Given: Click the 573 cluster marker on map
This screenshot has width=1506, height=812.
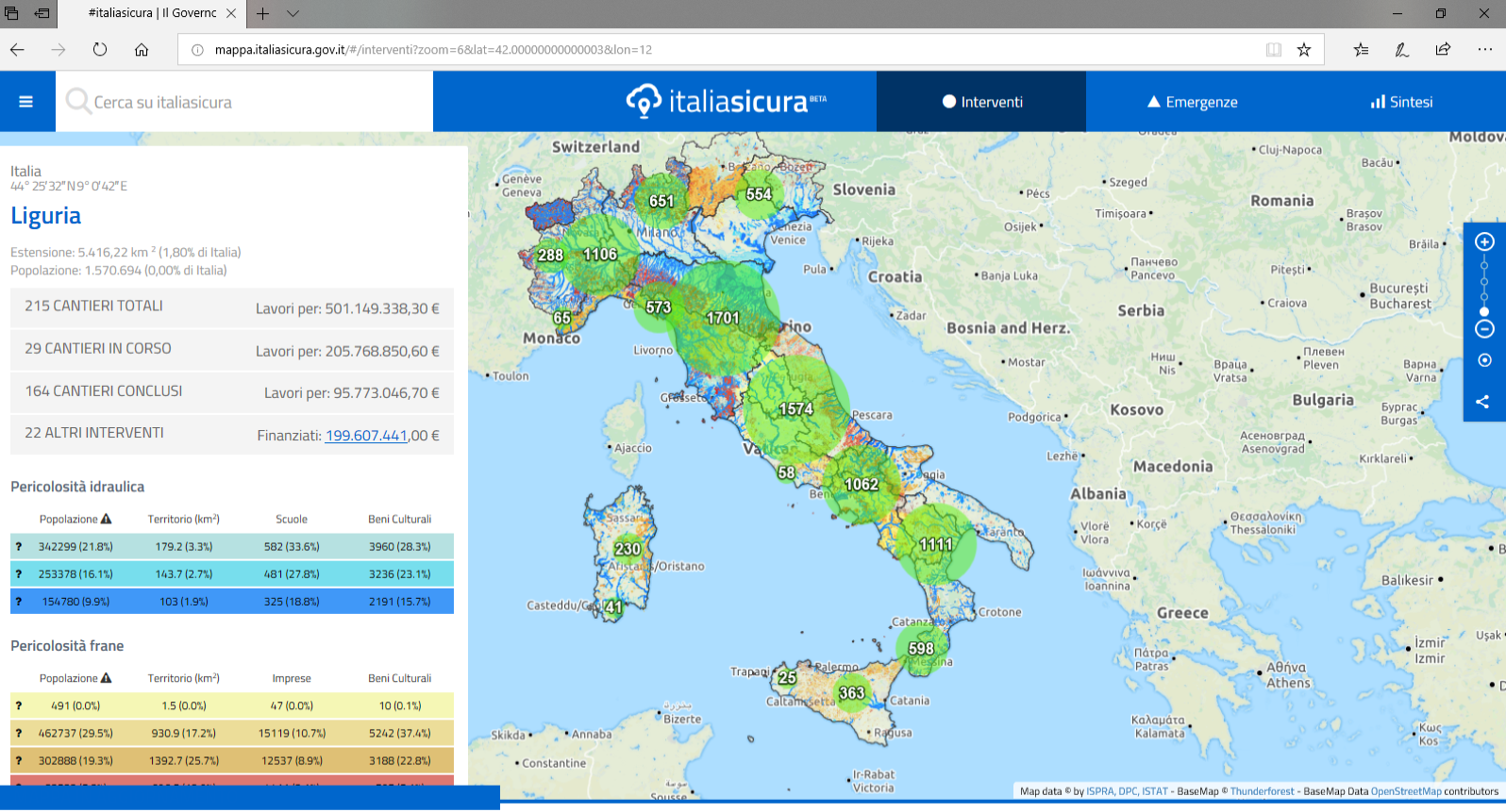Looking at the screenshot, I should (x=659, y=307).
